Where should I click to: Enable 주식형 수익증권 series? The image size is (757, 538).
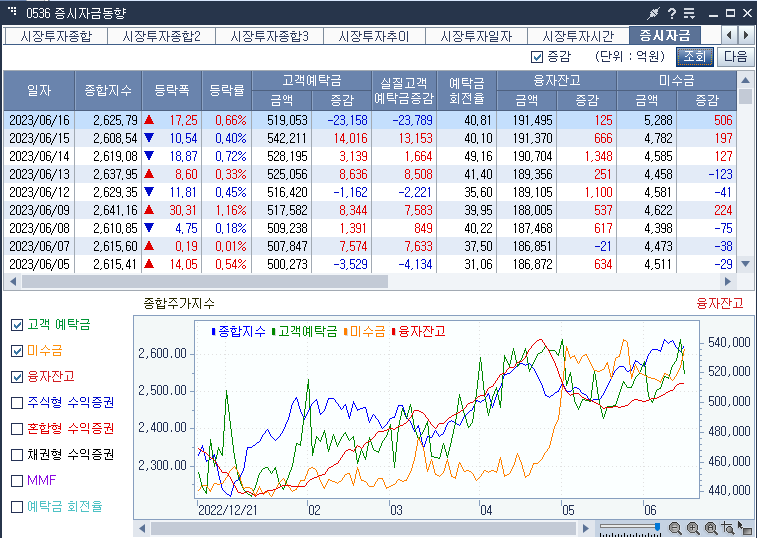click(17, 403)
